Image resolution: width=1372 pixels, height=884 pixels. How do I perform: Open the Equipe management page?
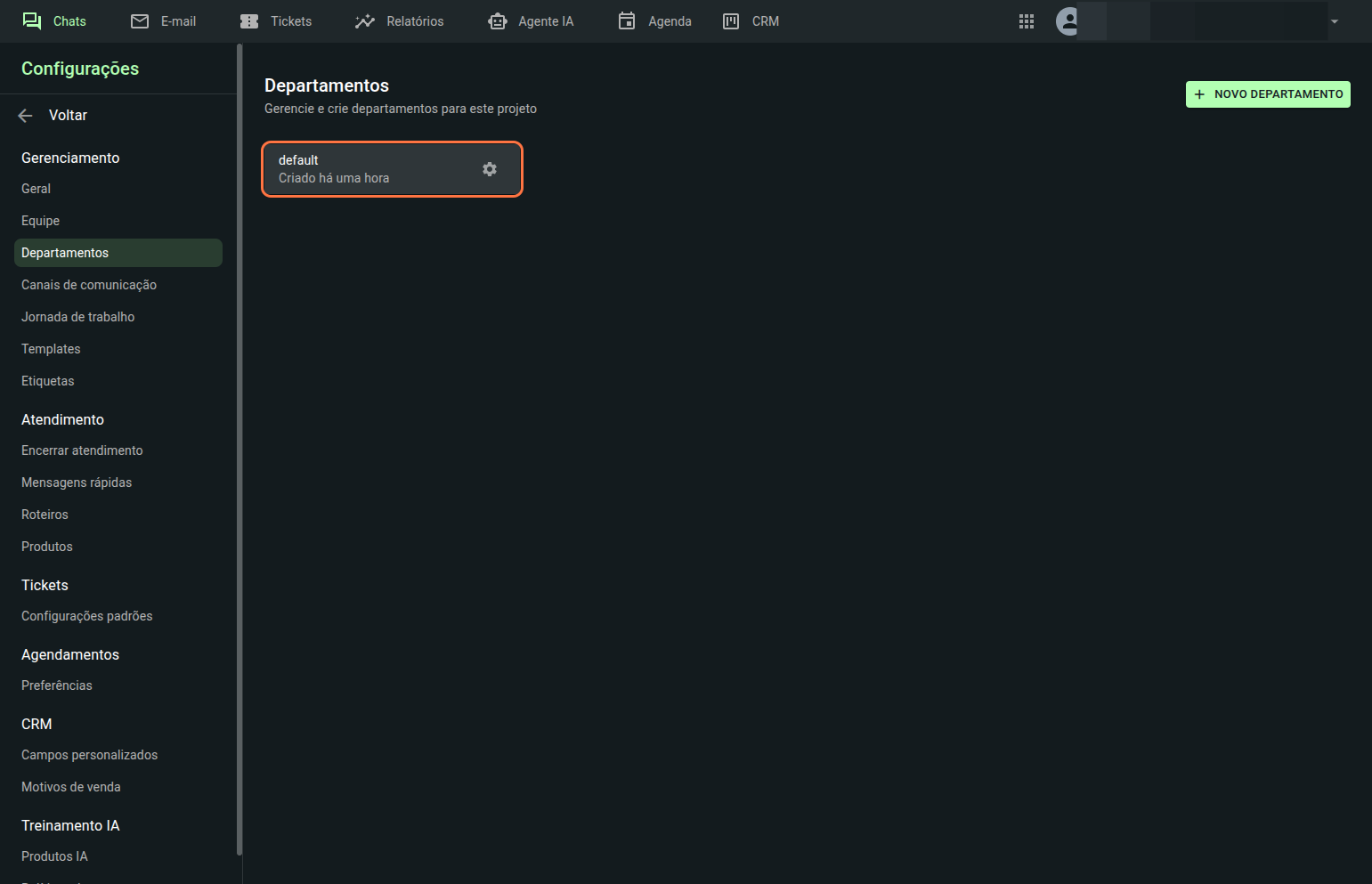pyautogui.click(x=41, y=221)
